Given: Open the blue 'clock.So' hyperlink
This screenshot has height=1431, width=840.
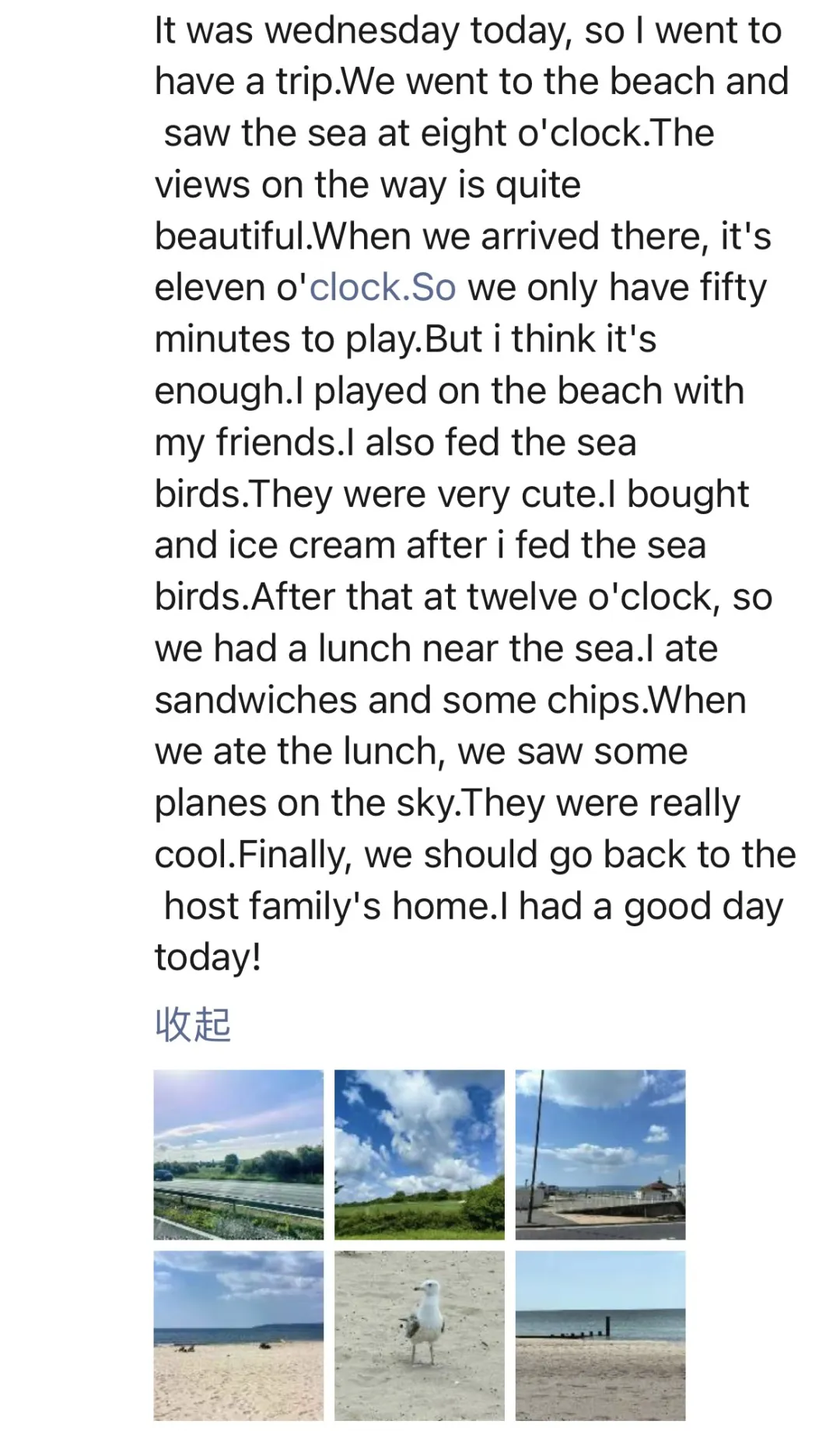Looking at the screenshot, I should [x=383, y=287].
